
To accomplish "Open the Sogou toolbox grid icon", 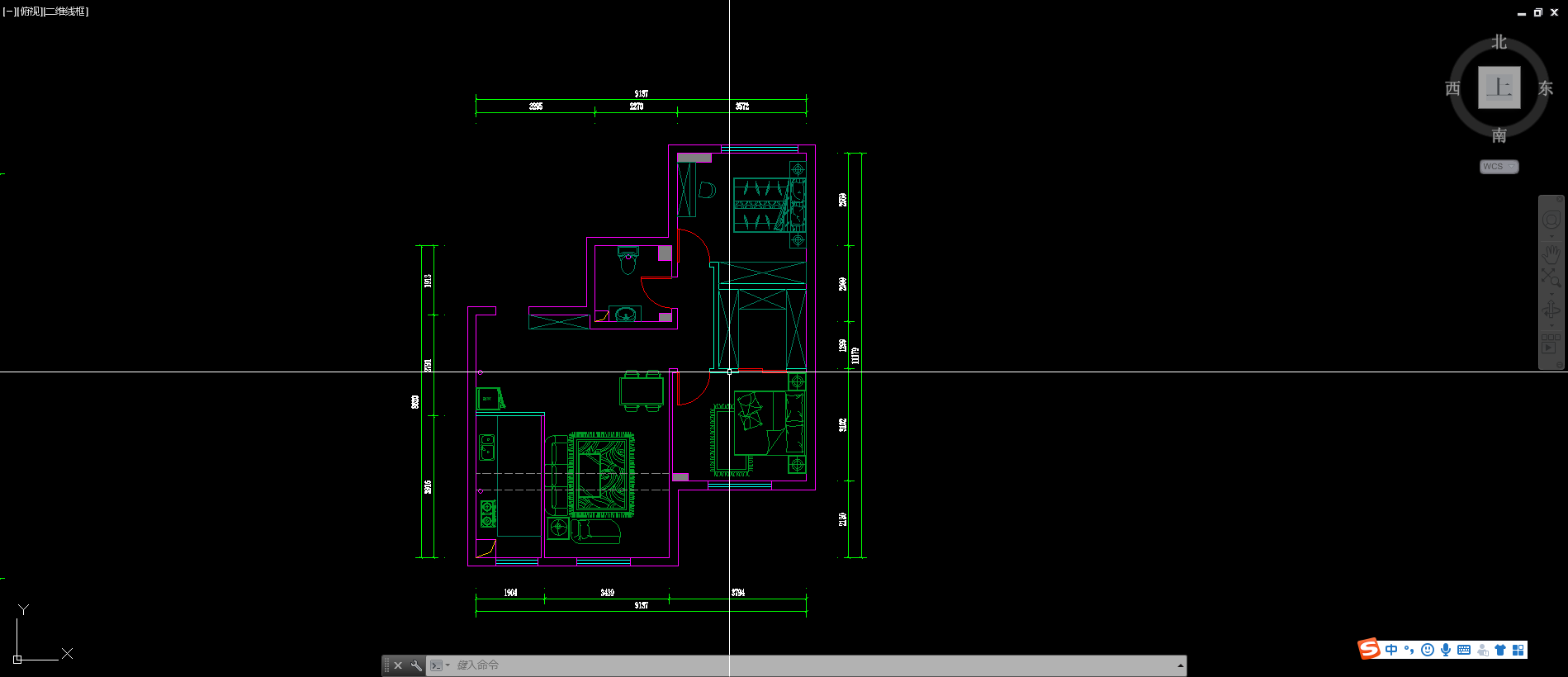I will [x=1518, y=650].
